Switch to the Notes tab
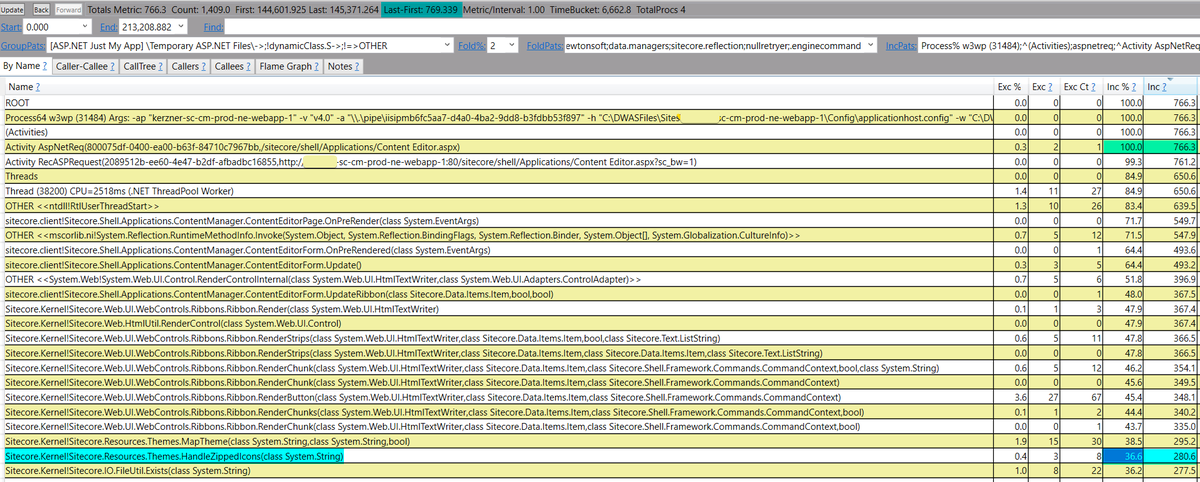 click(344, 66)
